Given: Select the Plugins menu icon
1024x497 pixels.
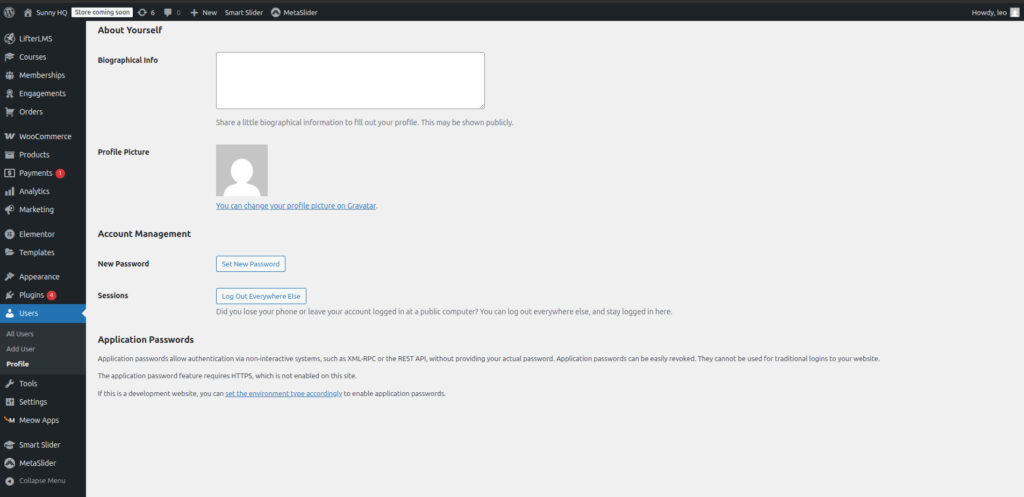Looking at the screenshot, I should click(x=9, y=295).
